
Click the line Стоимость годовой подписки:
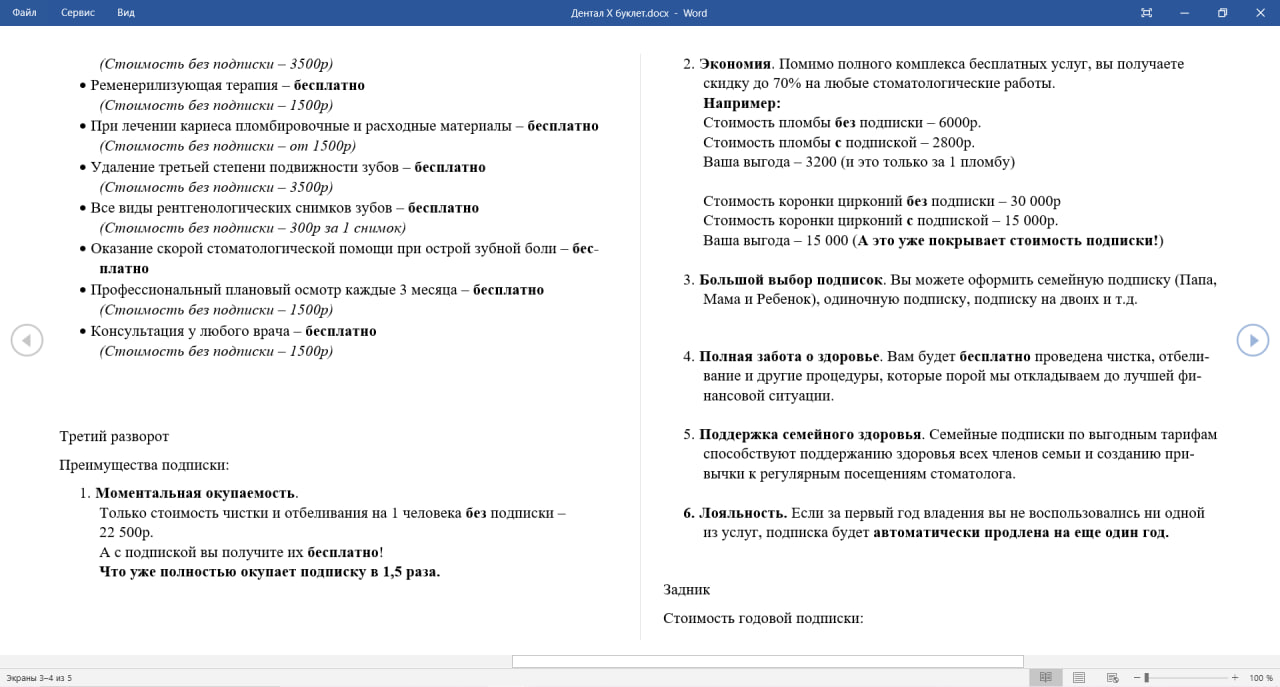(x=763, y=618)
